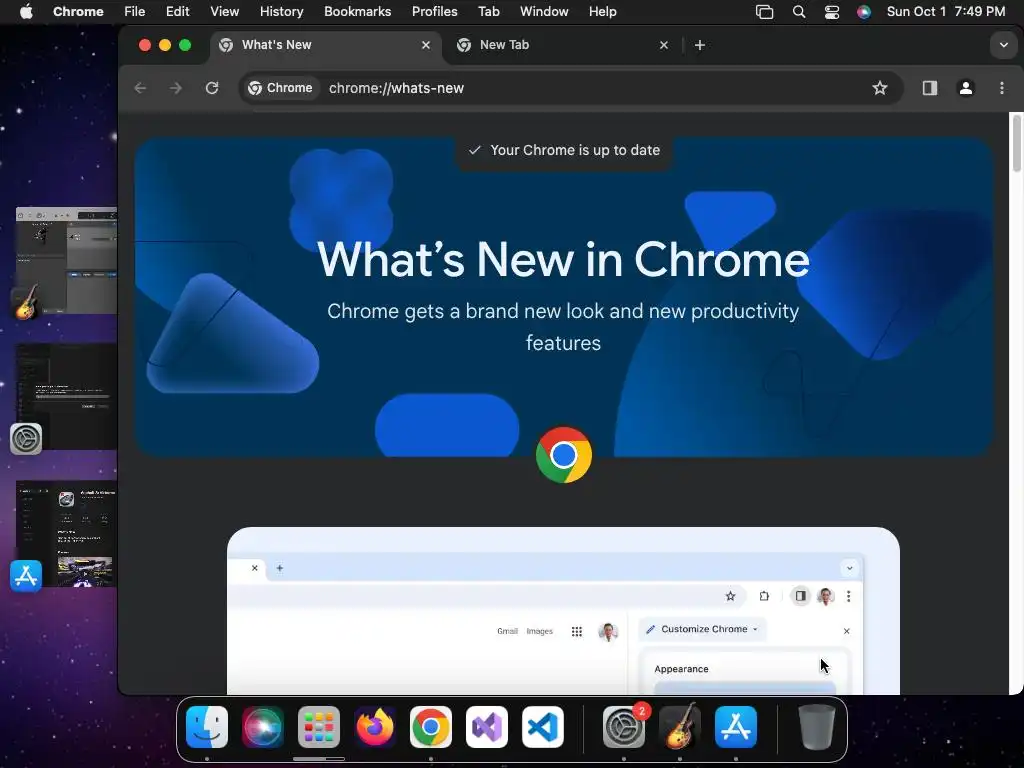Open App Store from the Dock
1024x768 pixels.
pos(736,727)
